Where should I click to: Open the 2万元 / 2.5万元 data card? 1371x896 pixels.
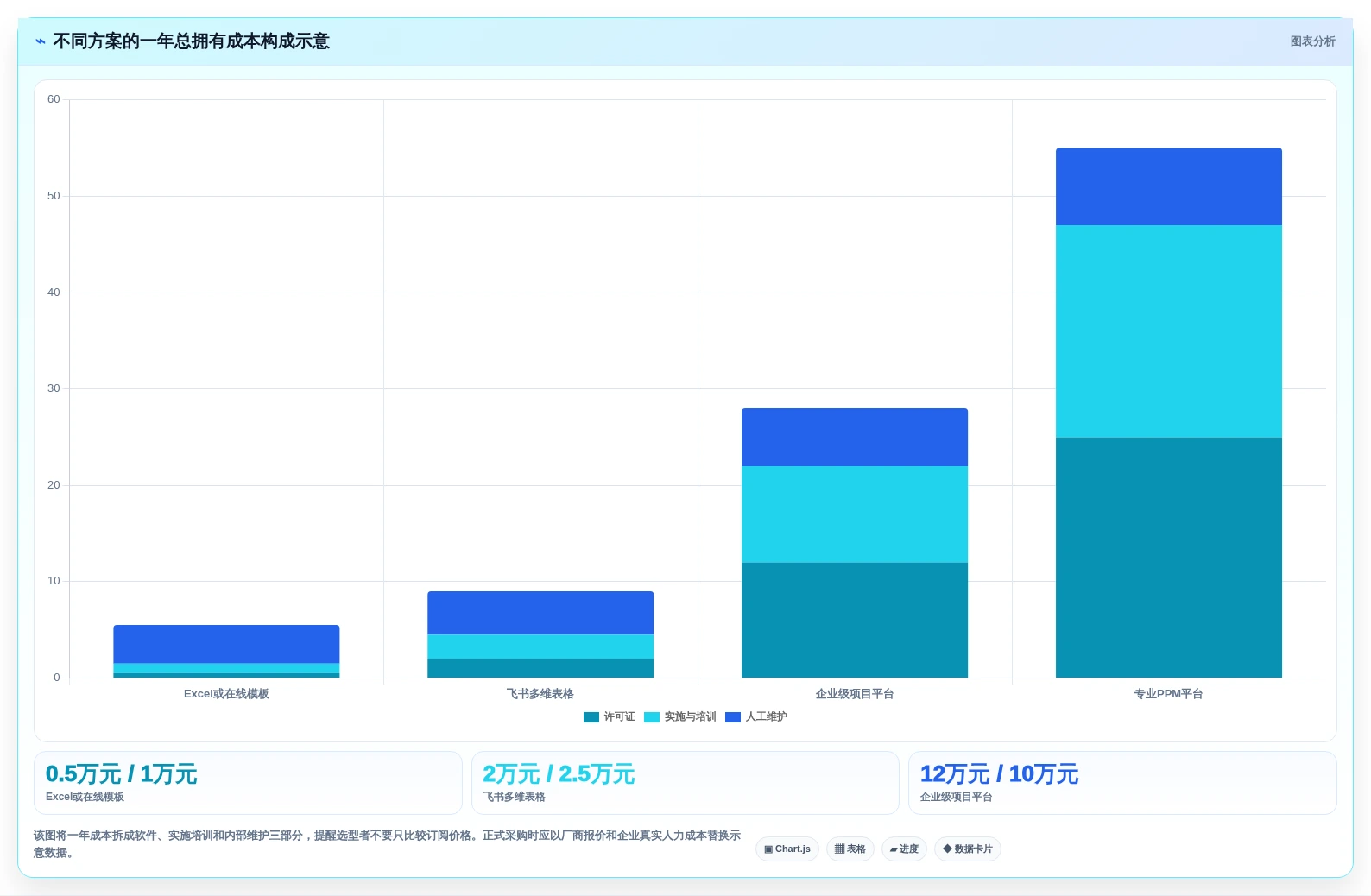click(x=685, y=783)
